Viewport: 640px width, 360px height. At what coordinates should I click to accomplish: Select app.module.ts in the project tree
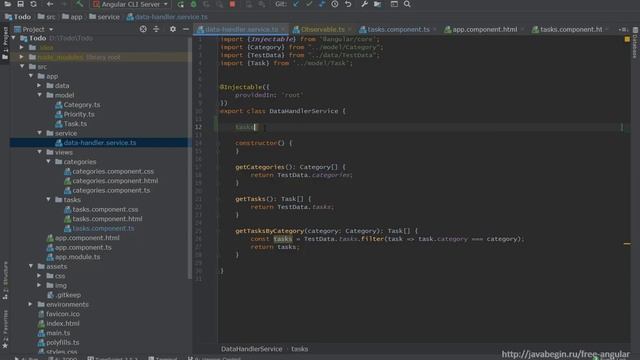[x=73, y=257]
